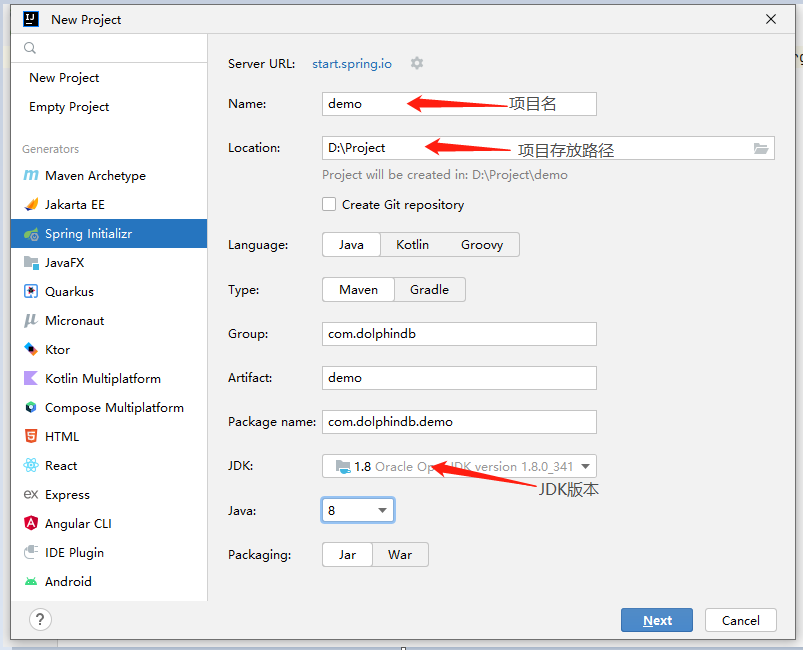The image size is (803, 650).
Task: Select War packaging
Action: point(400,555)
